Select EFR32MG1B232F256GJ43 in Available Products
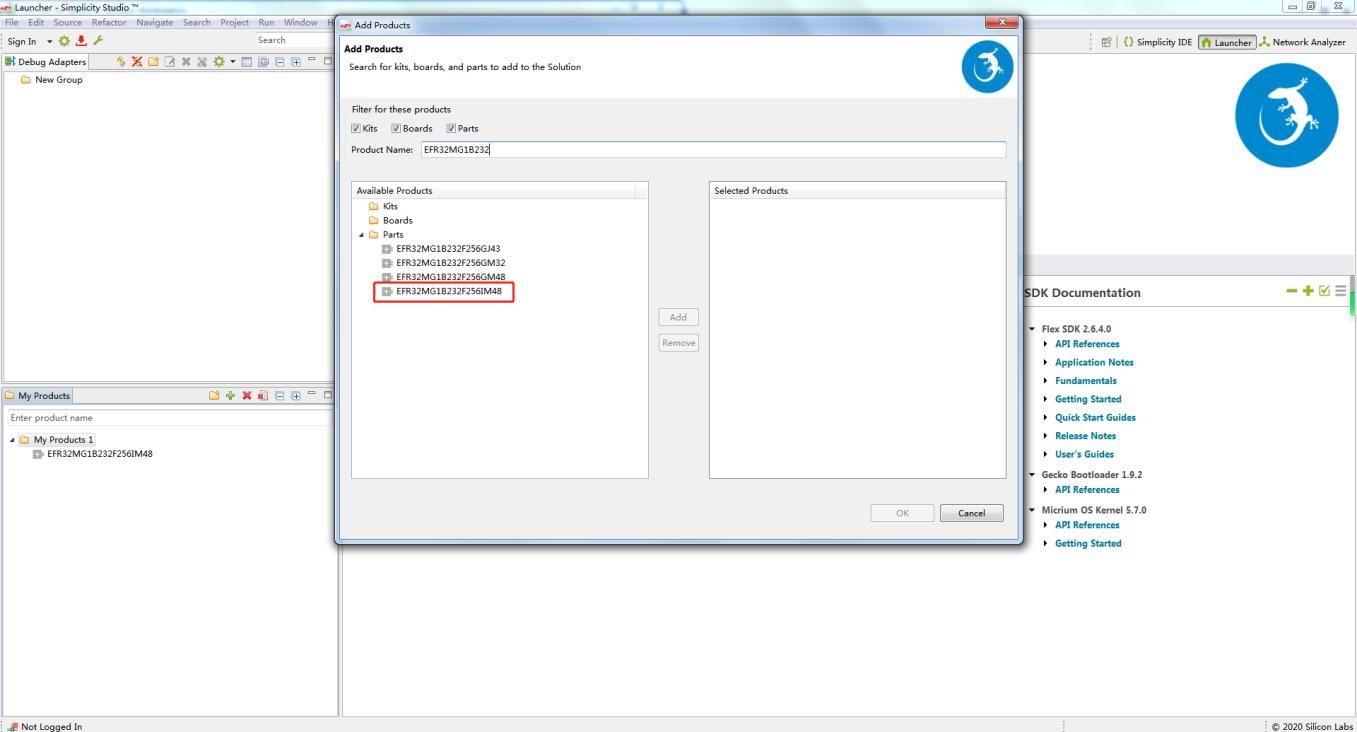The height and width of the screenshot is (732, 1357). coord(447,248)
